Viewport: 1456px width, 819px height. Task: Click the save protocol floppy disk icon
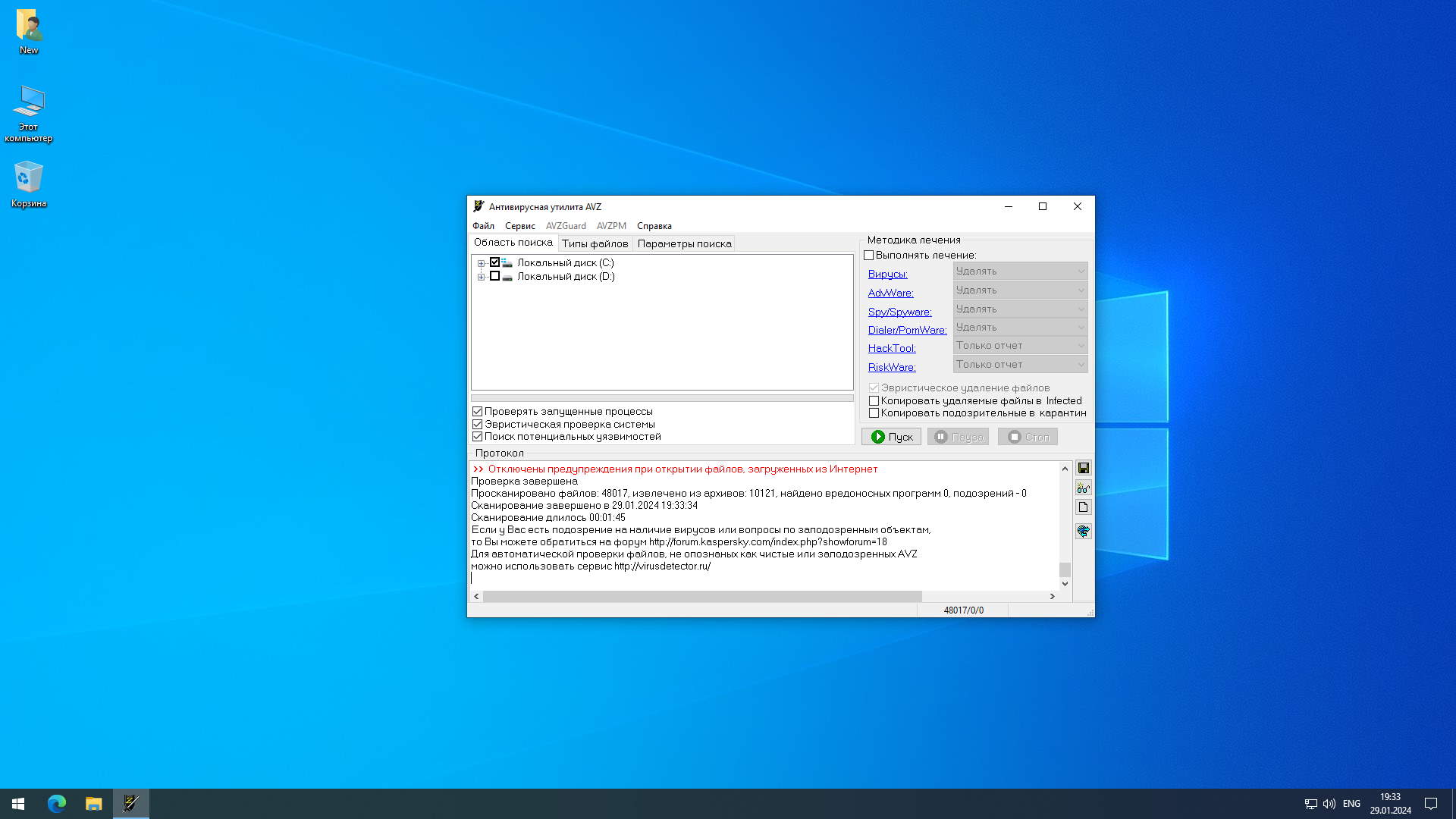(1083, 468)
